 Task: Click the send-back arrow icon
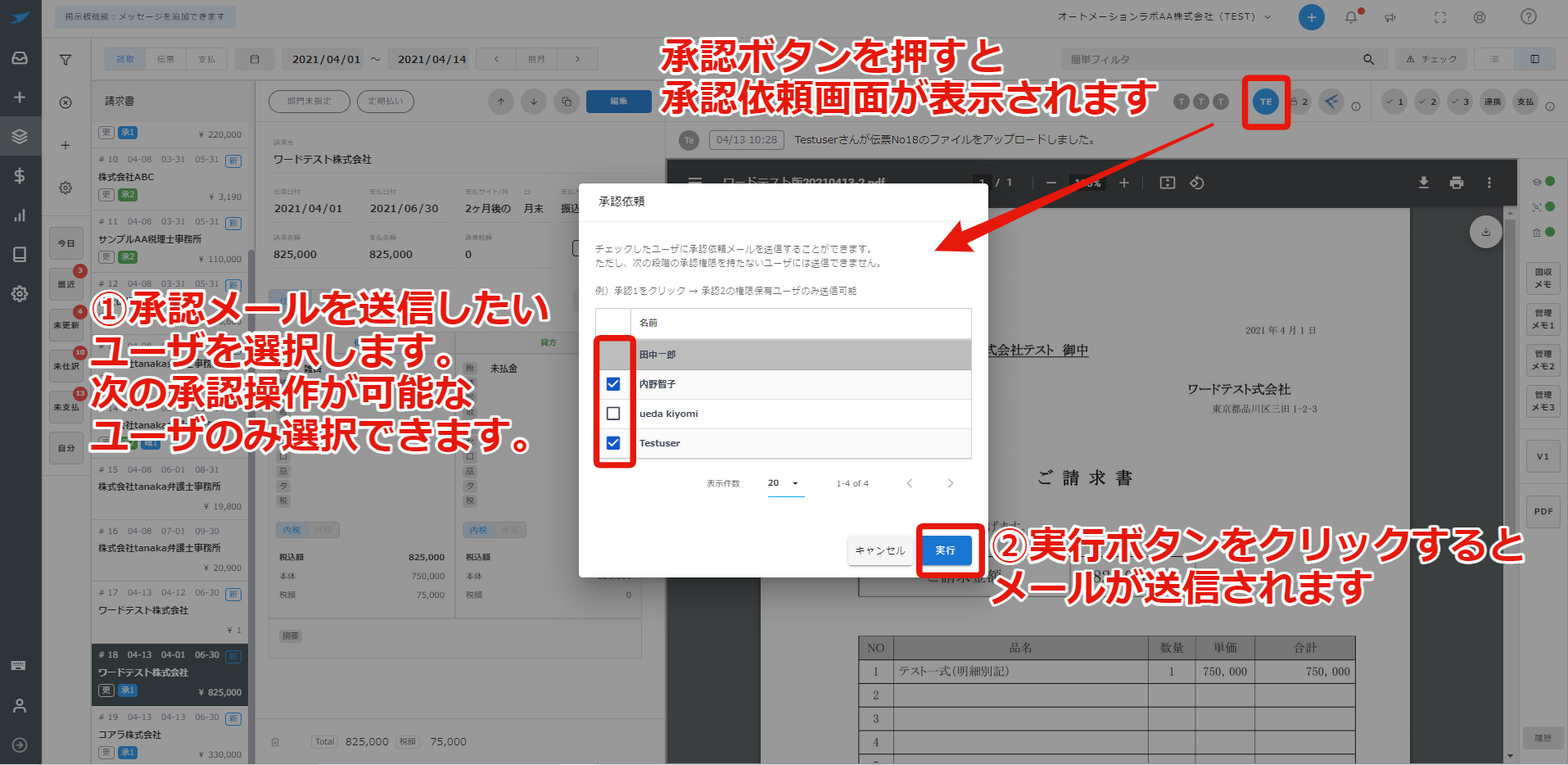1332,102
